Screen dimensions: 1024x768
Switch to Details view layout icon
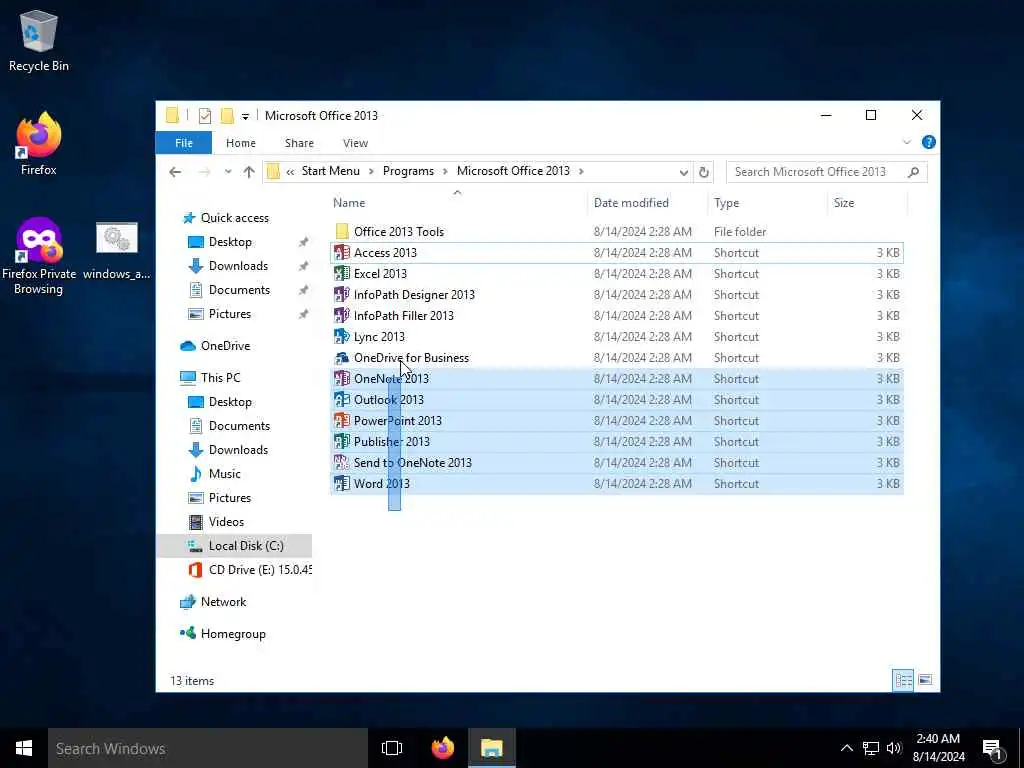[x=903, y=680]
